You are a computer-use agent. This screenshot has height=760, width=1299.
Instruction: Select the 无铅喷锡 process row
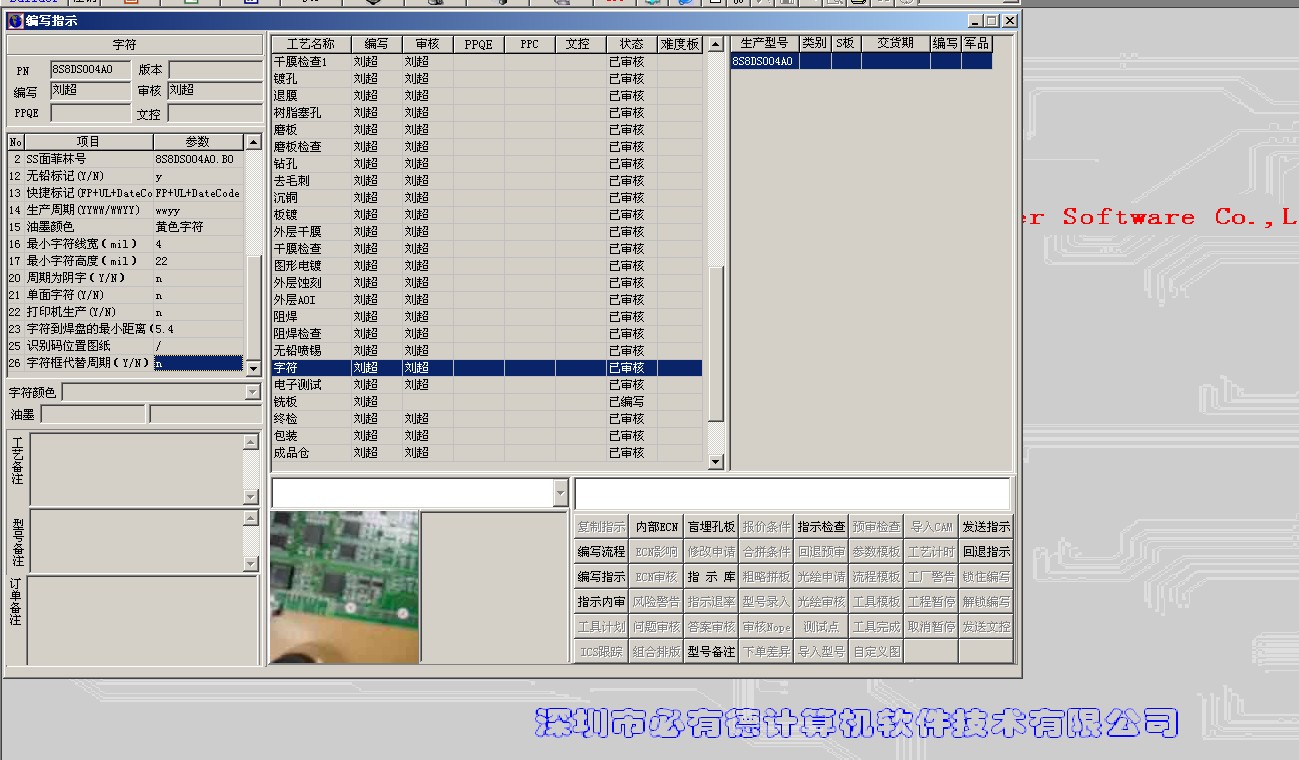487,351
